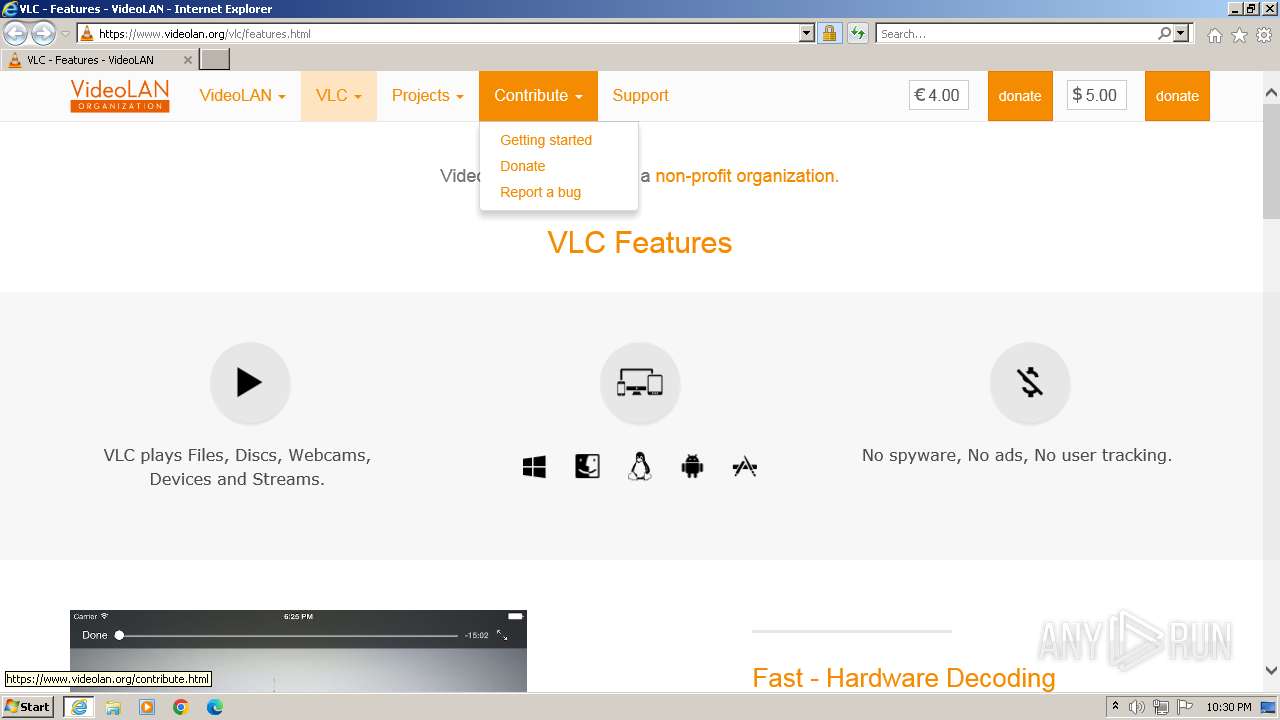Viewport: 1280px width, 720px height.
Task: Click the video progress slider in screenshot
Action: [x=287, y=635]
